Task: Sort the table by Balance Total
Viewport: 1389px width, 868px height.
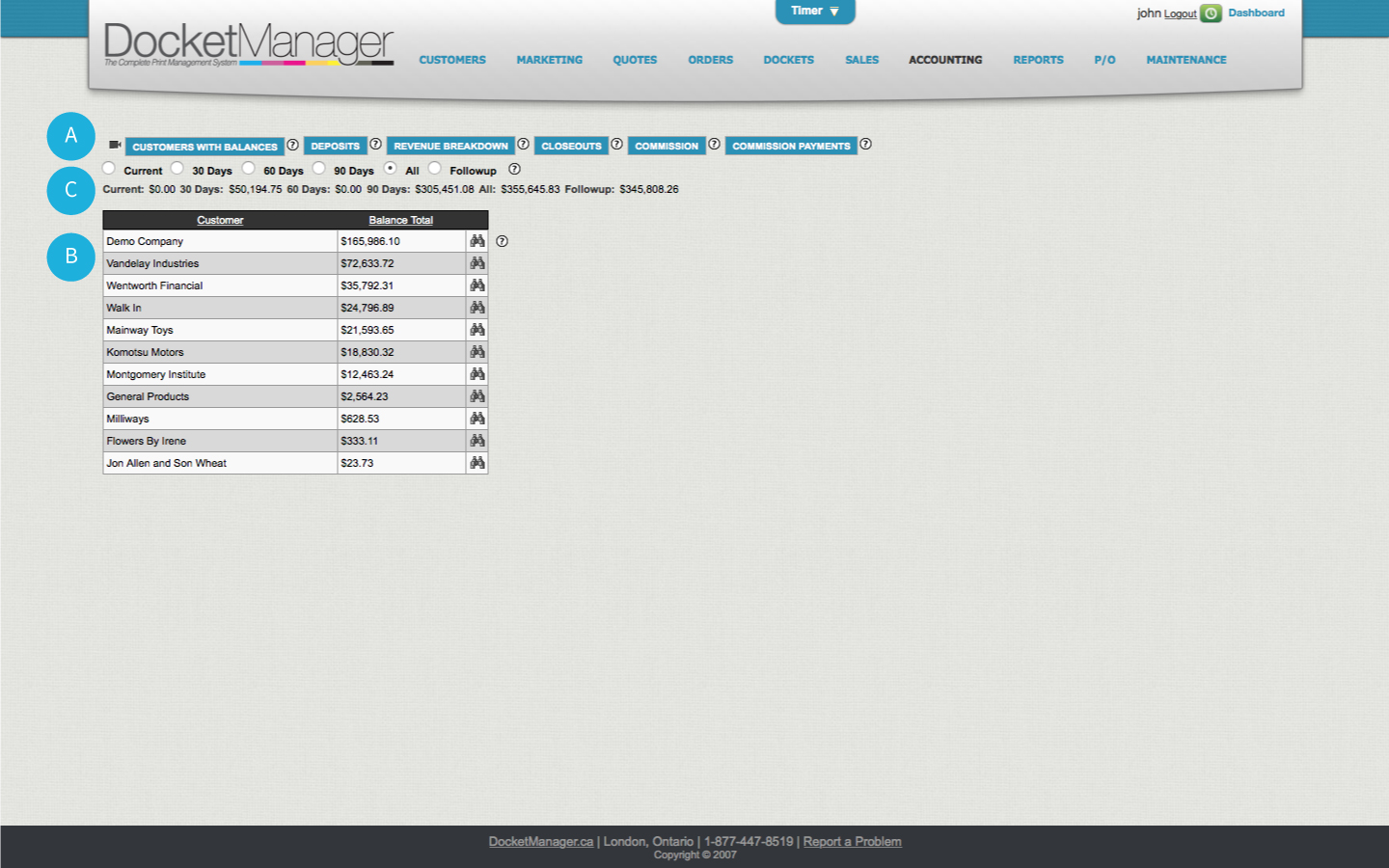Action: (400, 220)
